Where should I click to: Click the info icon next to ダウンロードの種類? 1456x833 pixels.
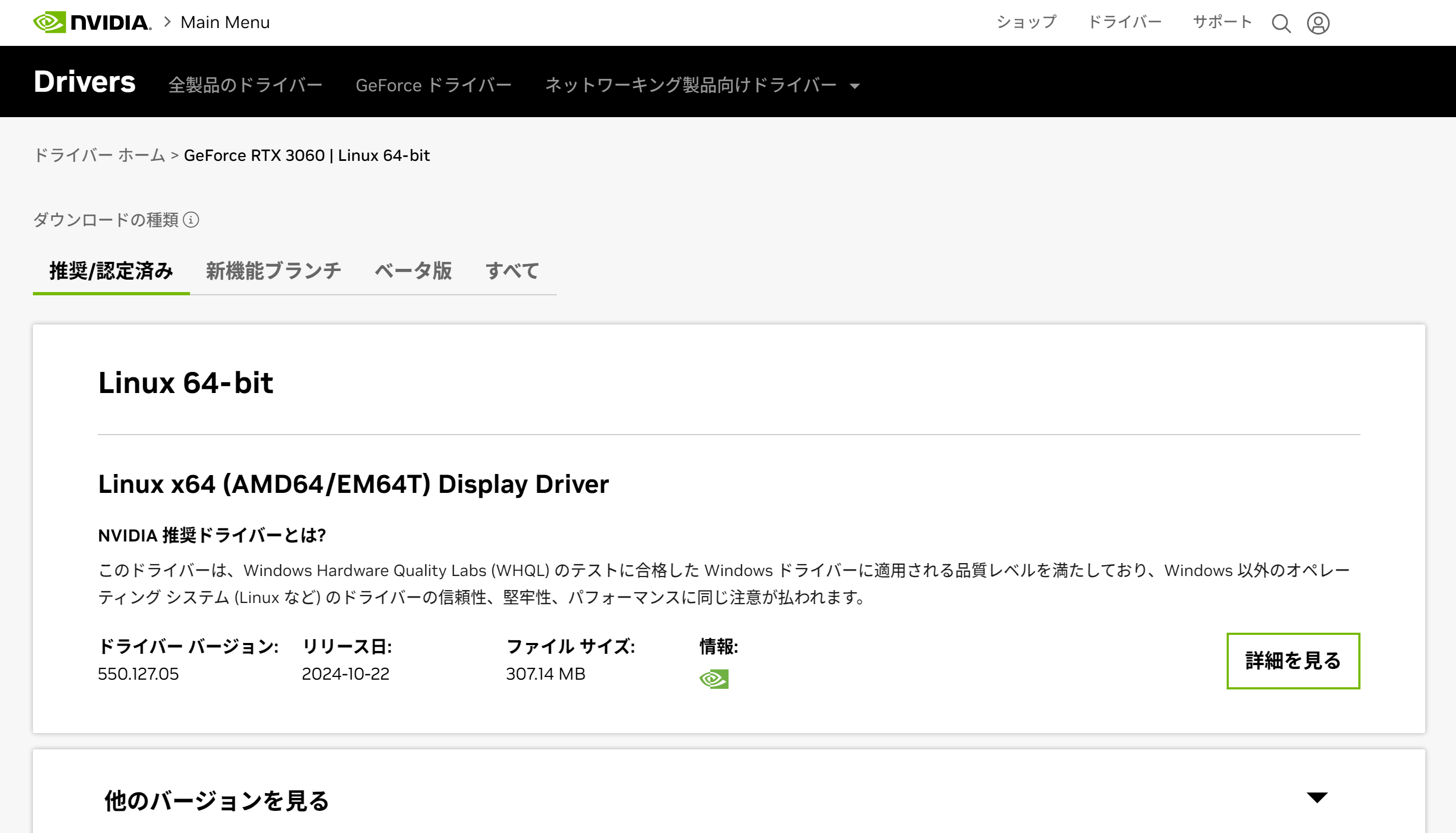pyautogui.click(x=191, y=220)
